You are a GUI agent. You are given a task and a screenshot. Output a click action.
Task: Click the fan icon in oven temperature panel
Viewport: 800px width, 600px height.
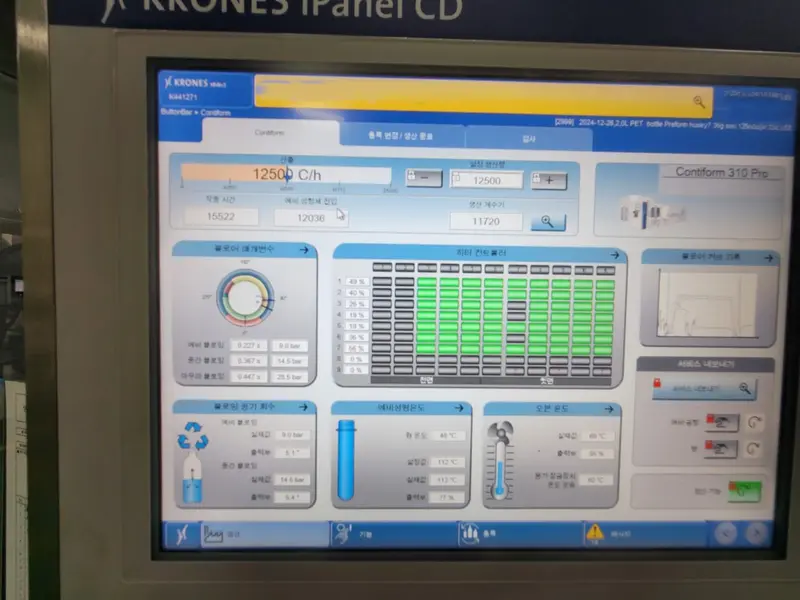(501, 431)
